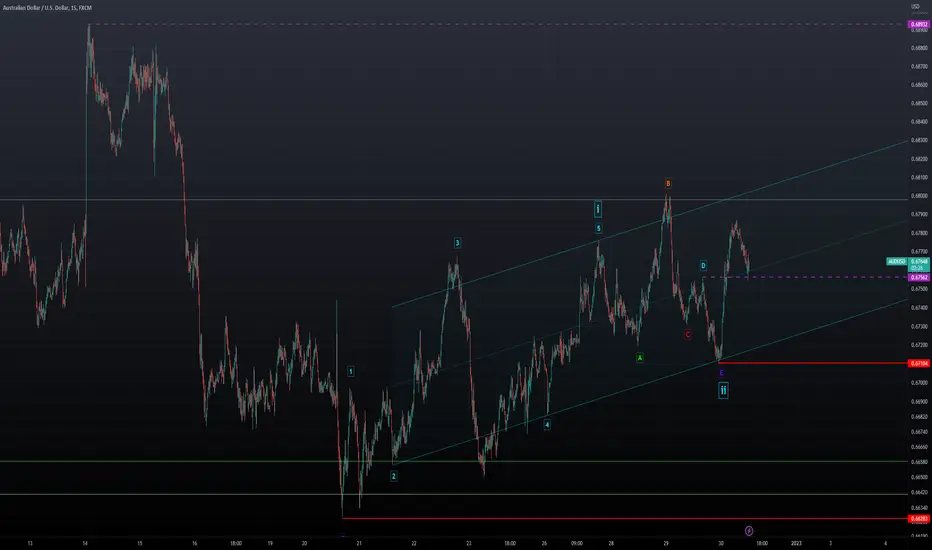Select the wave label 2 marker
The width and height of the screenshot is (932, 550).
pos(393,476)
